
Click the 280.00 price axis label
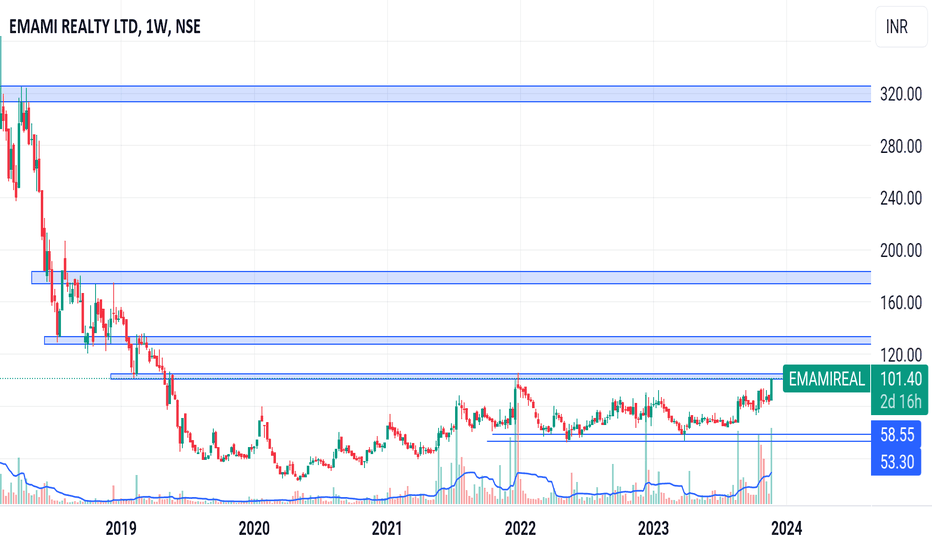[900, 146]
